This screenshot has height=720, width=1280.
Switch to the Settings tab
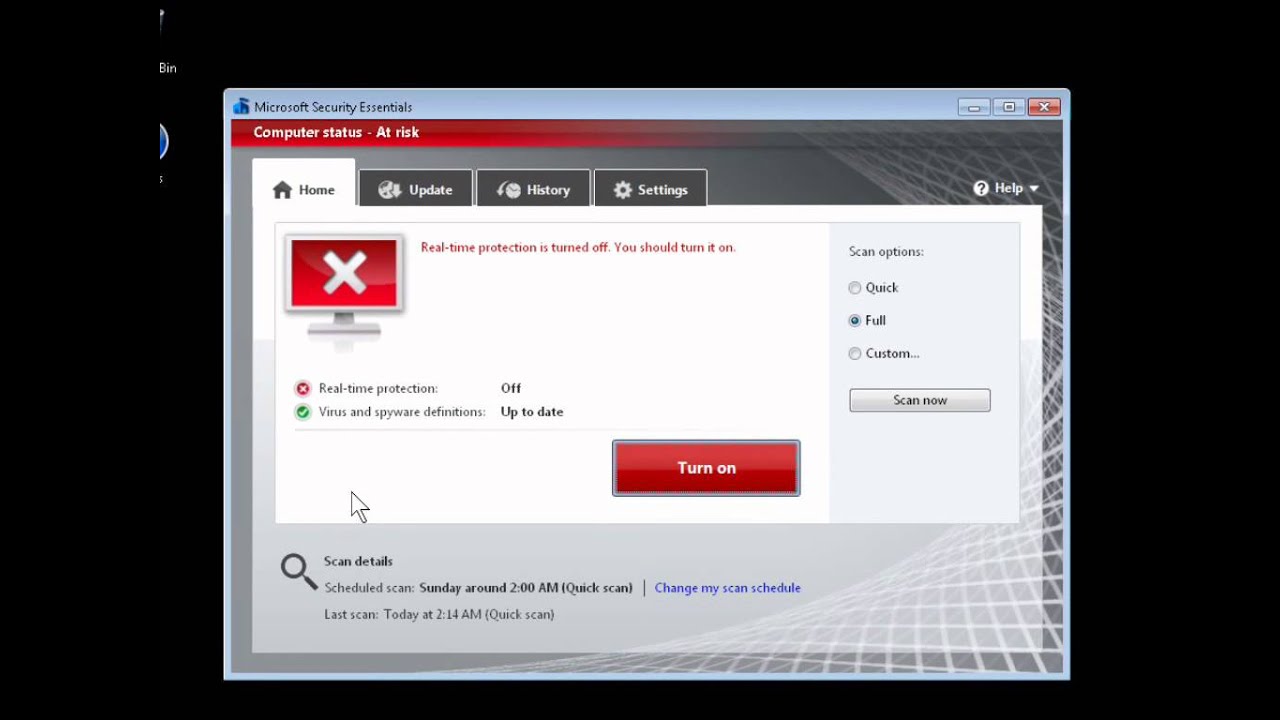[650, 189]
